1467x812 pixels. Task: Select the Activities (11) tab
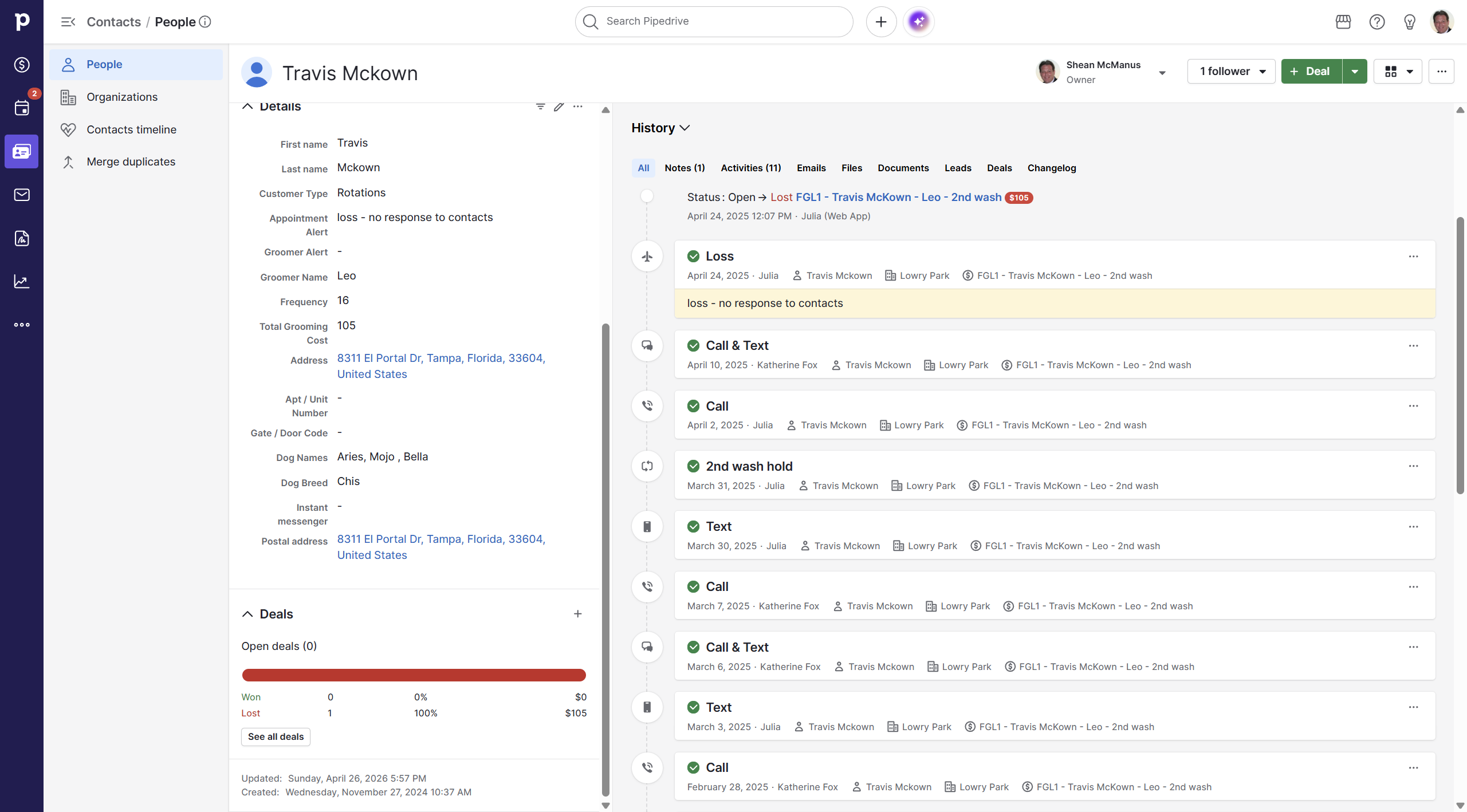pos(750,168)
